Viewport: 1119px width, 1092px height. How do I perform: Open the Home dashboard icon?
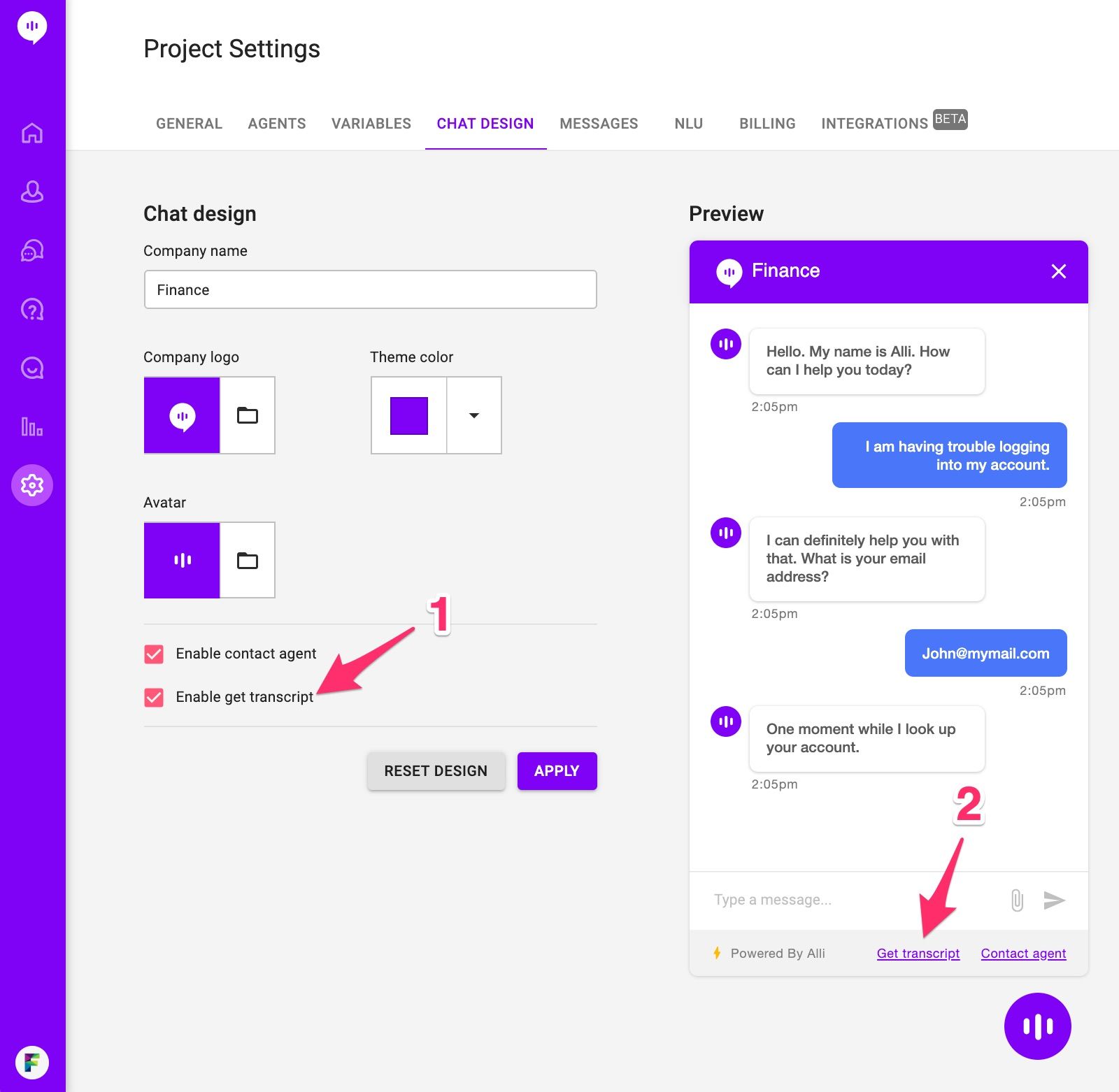32,133
